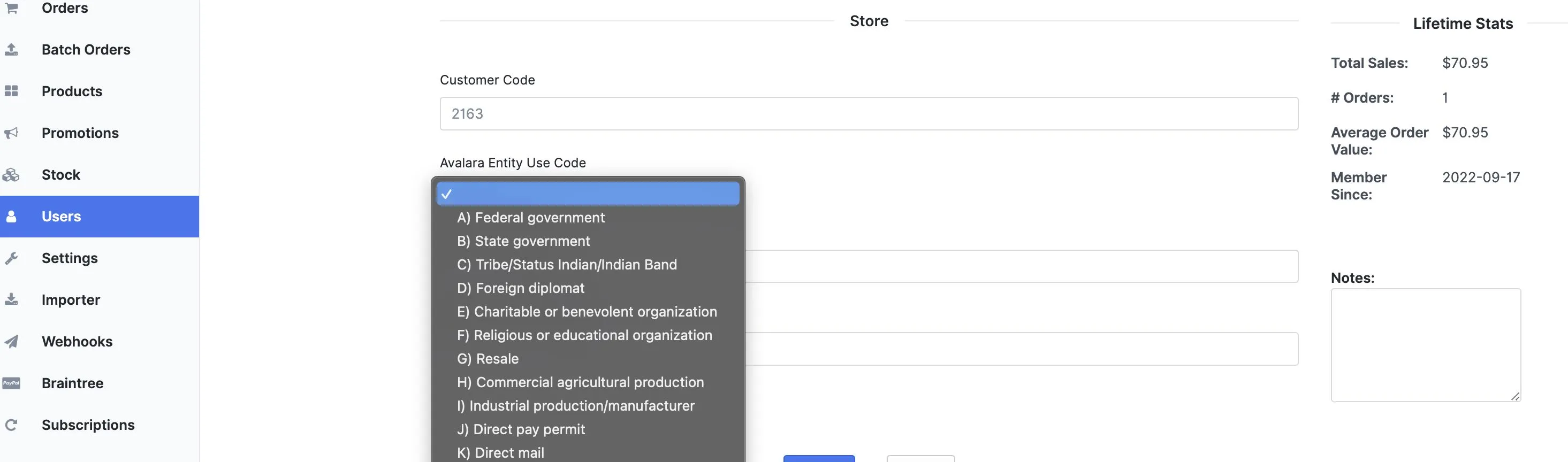The height and width of the screenshot is (462, 1568).
Task: Click the Products grid icon
Action: [11, 91]
